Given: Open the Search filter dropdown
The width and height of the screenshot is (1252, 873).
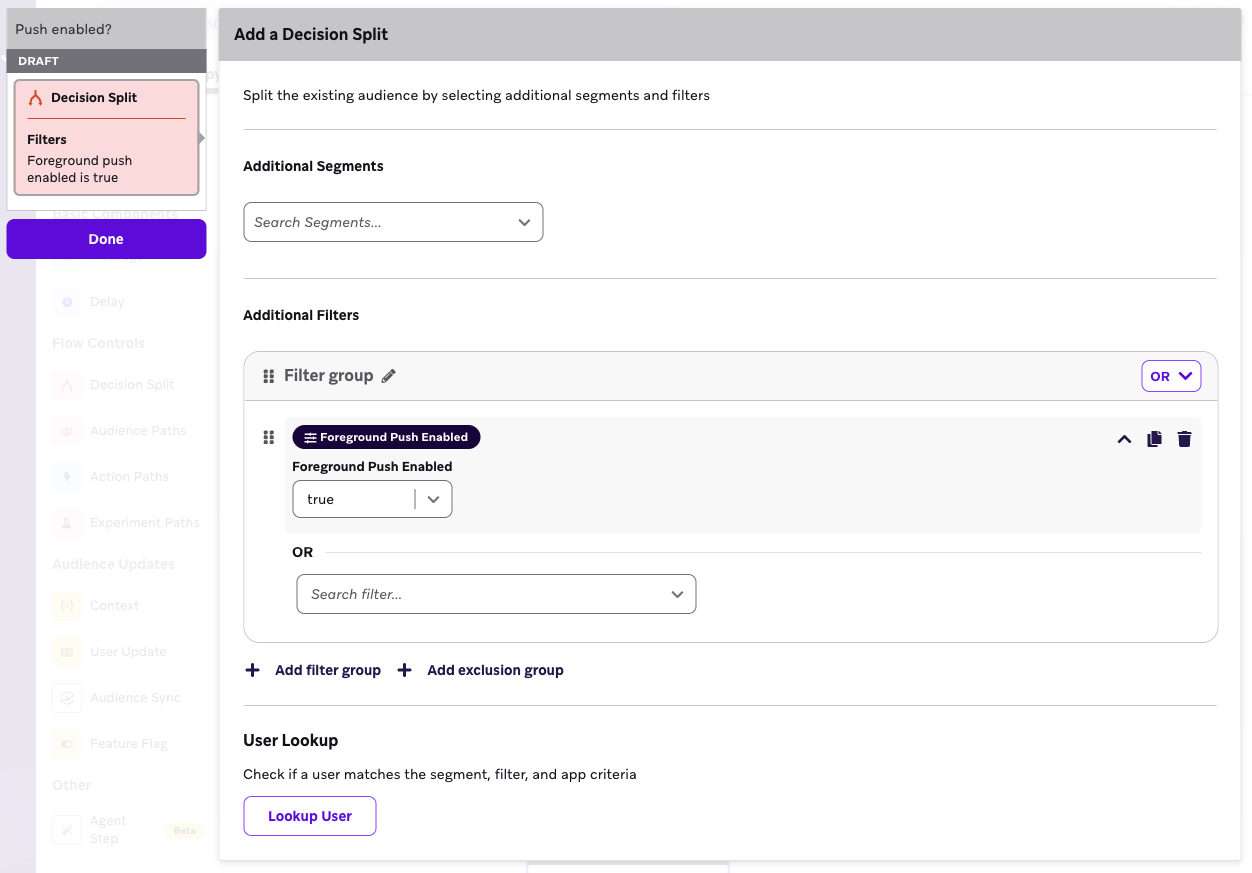Looking at the screenshot, I should click(496, 594).
